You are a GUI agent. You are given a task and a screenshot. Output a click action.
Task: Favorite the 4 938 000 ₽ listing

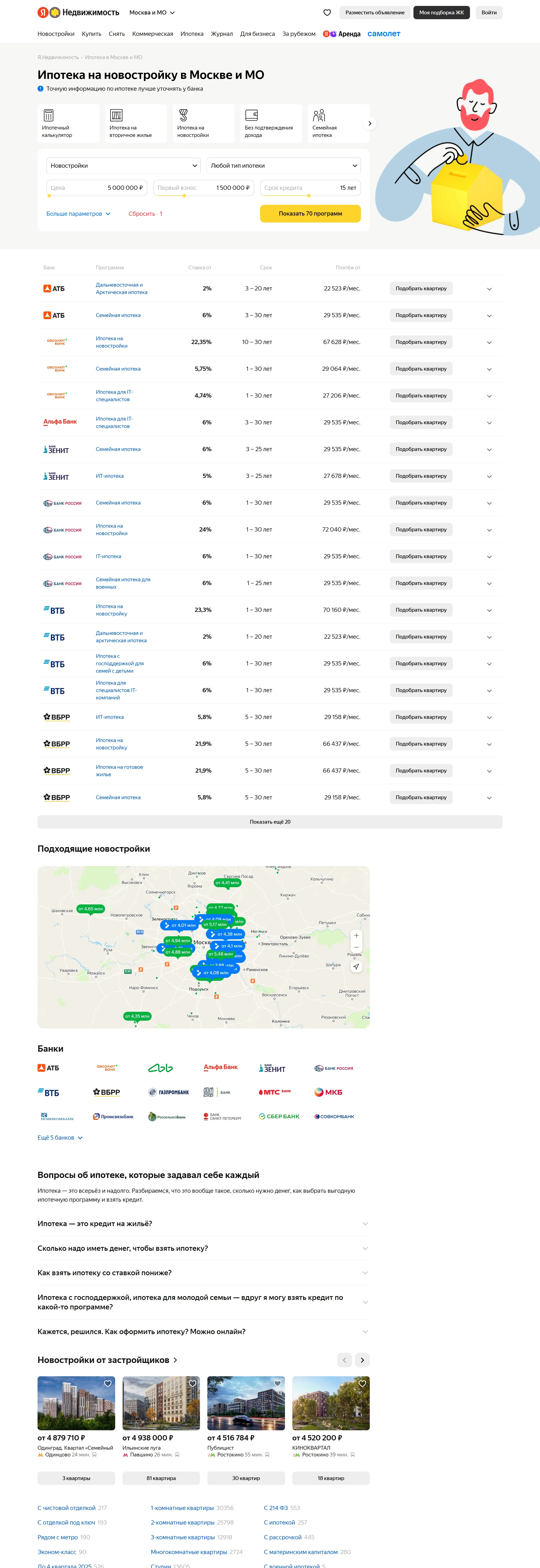[192, 1384]
